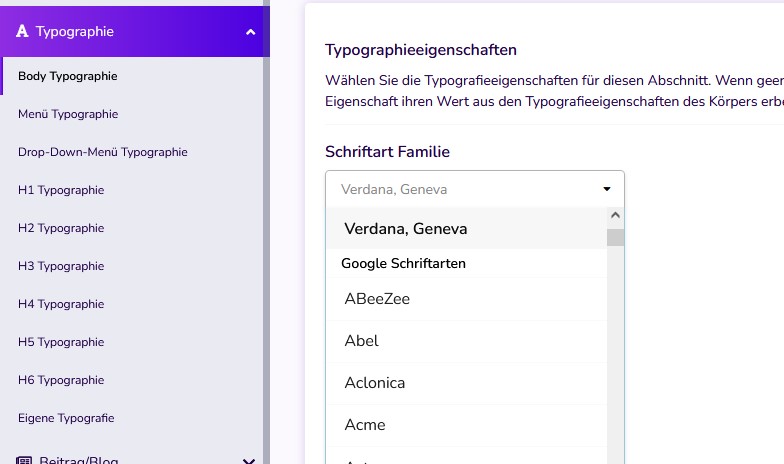The height and width of the screenshot is (464, 784).
Task: Collapse the Typographie section chevron
Action: pyautogui.click(x=250, y=32)
